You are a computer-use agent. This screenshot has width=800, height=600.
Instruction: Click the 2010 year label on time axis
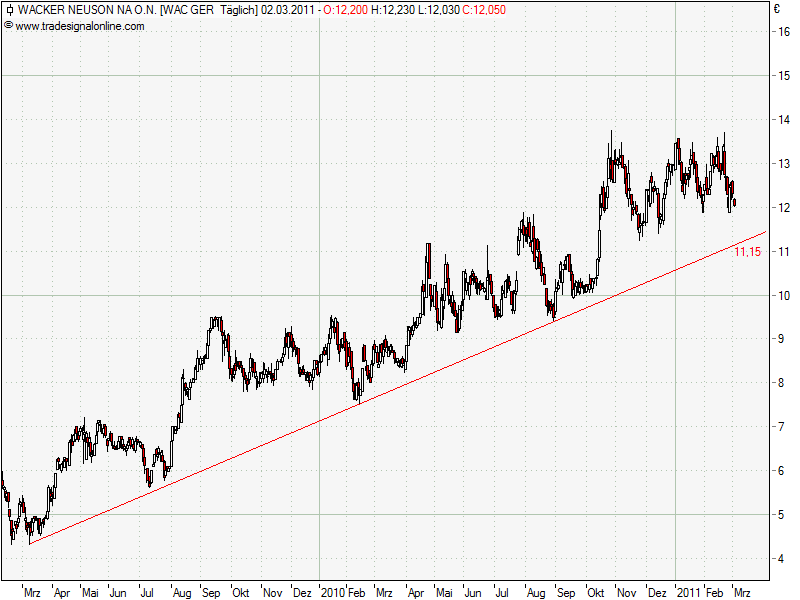pos(332,592)
